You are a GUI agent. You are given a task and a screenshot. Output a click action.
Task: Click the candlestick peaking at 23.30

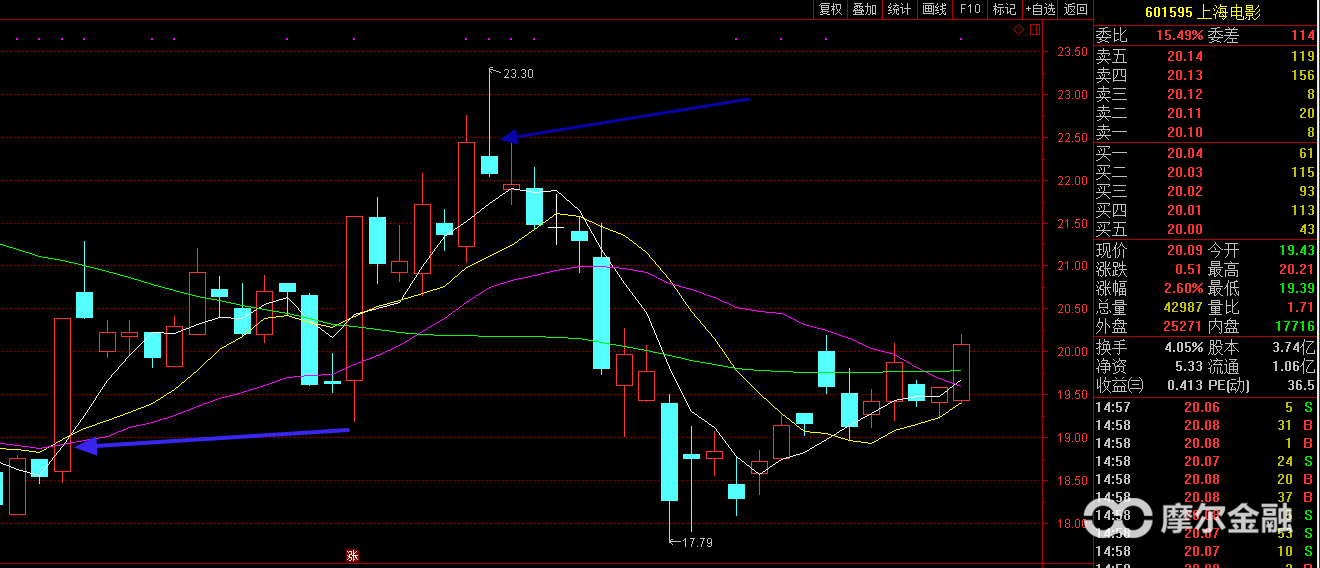489,164
